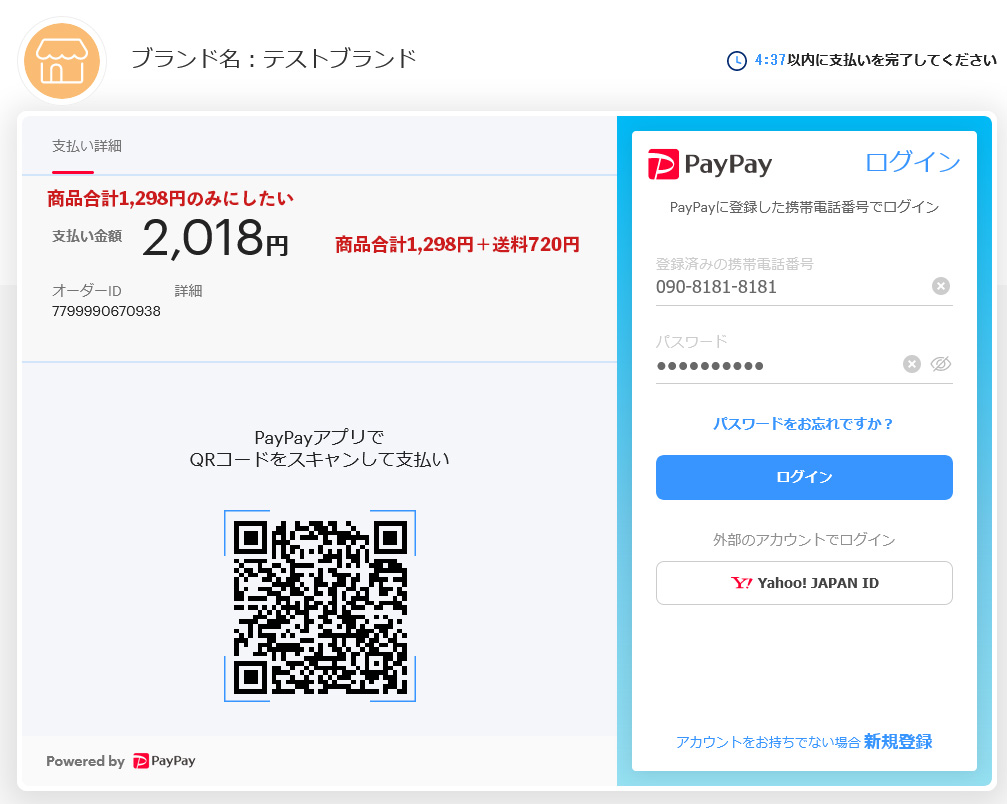Viewport: 1007px width, 804px height.
Task: Select the 支払い詳細 tab
Action: [x=87, y=146]
